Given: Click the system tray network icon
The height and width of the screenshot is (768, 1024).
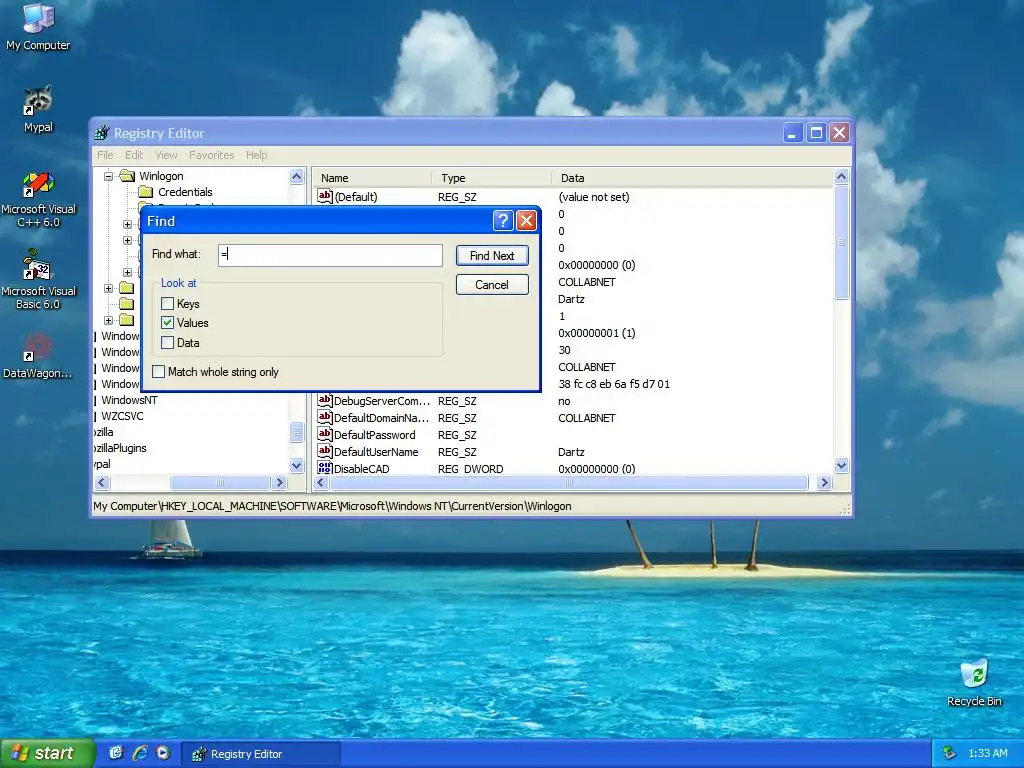Looking at the screenshot, I should coord(950,753).
